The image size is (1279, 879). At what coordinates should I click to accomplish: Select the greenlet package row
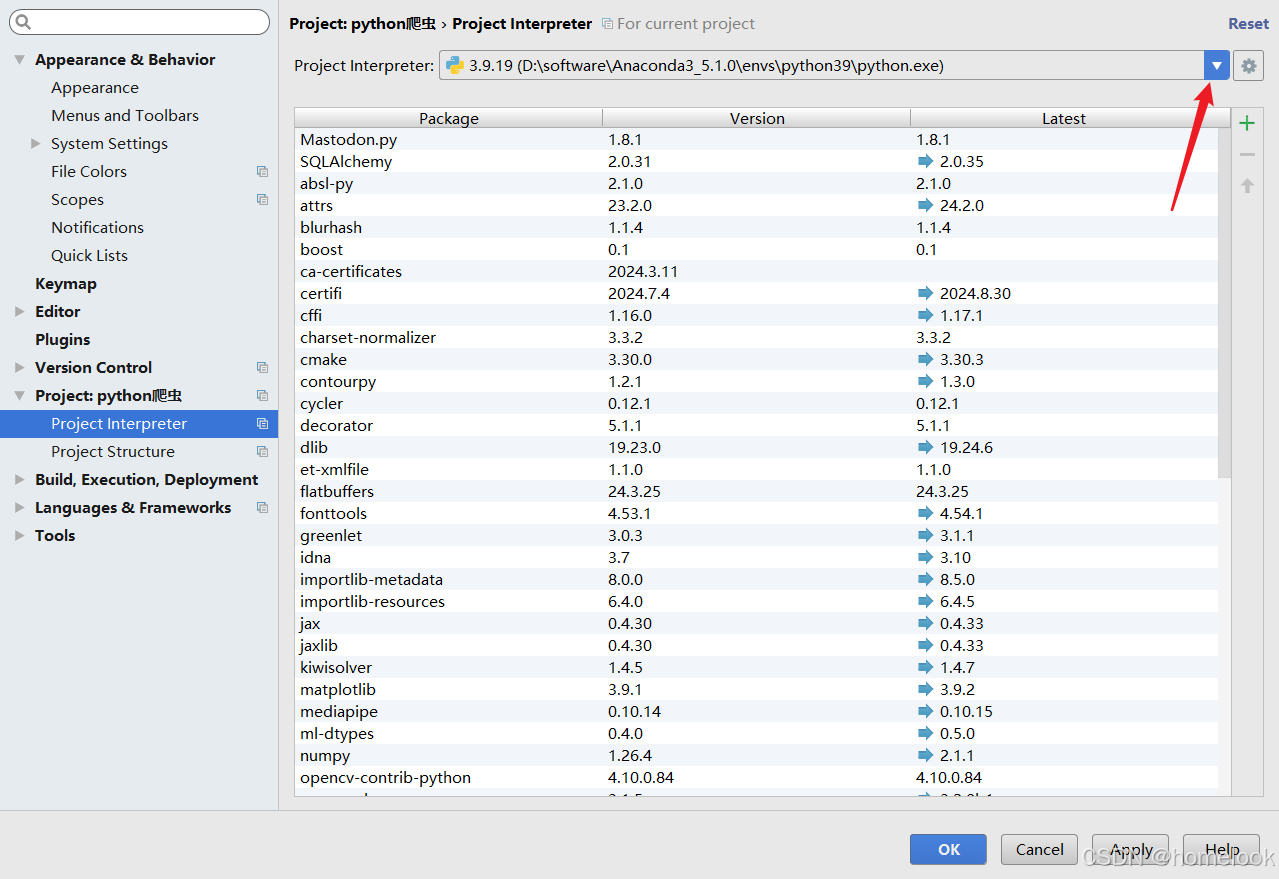coord(756,536)
